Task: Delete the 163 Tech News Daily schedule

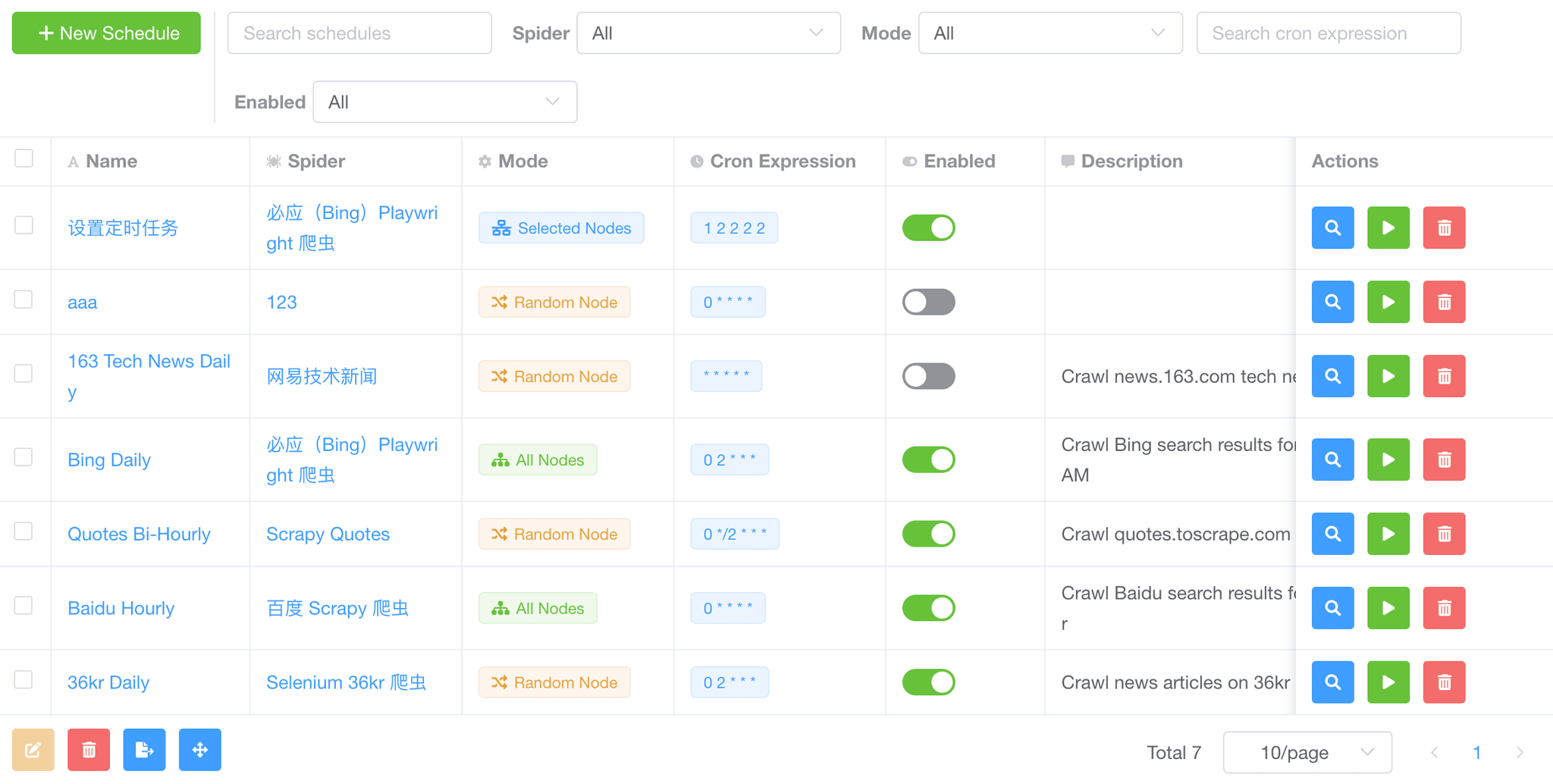Action: coord(1443,376)
